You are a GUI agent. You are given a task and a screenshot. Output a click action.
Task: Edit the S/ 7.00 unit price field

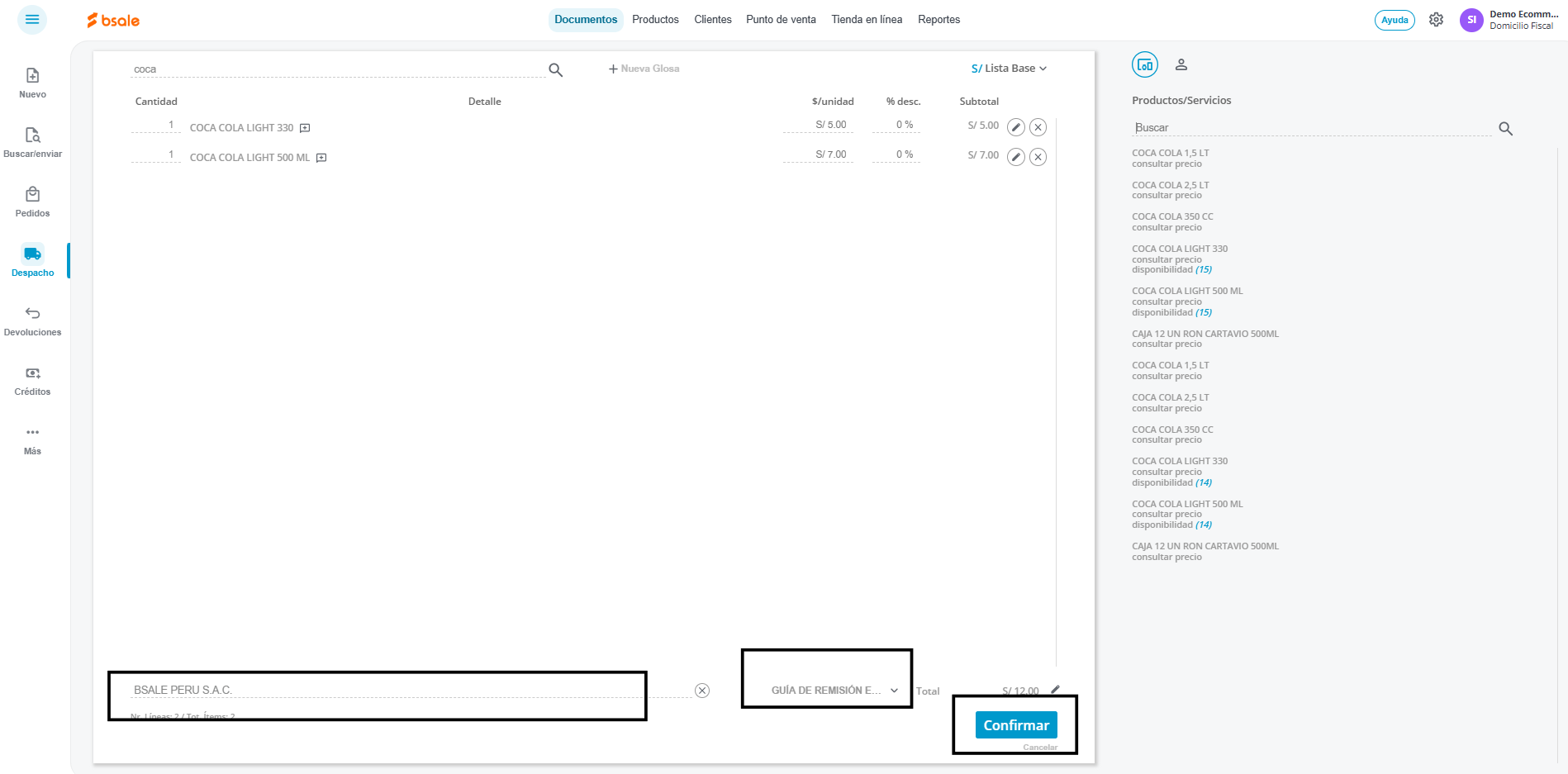click(x=818, y=155)
